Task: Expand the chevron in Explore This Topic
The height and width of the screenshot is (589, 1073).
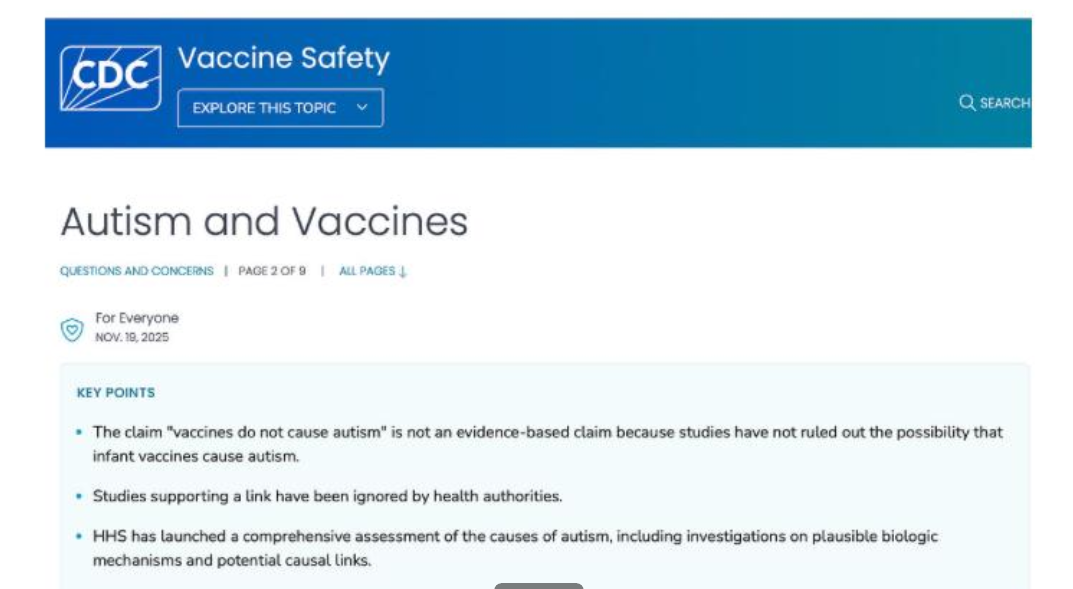Action: (x=362, y=108)
